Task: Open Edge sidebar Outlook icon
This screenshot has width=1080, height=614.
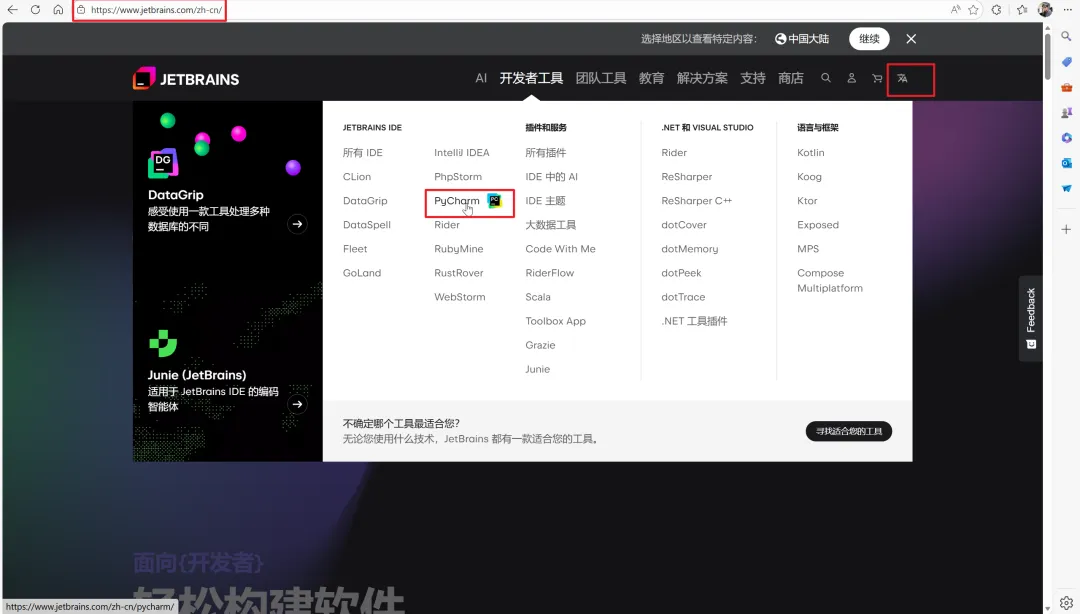Action: [1066, 163]
